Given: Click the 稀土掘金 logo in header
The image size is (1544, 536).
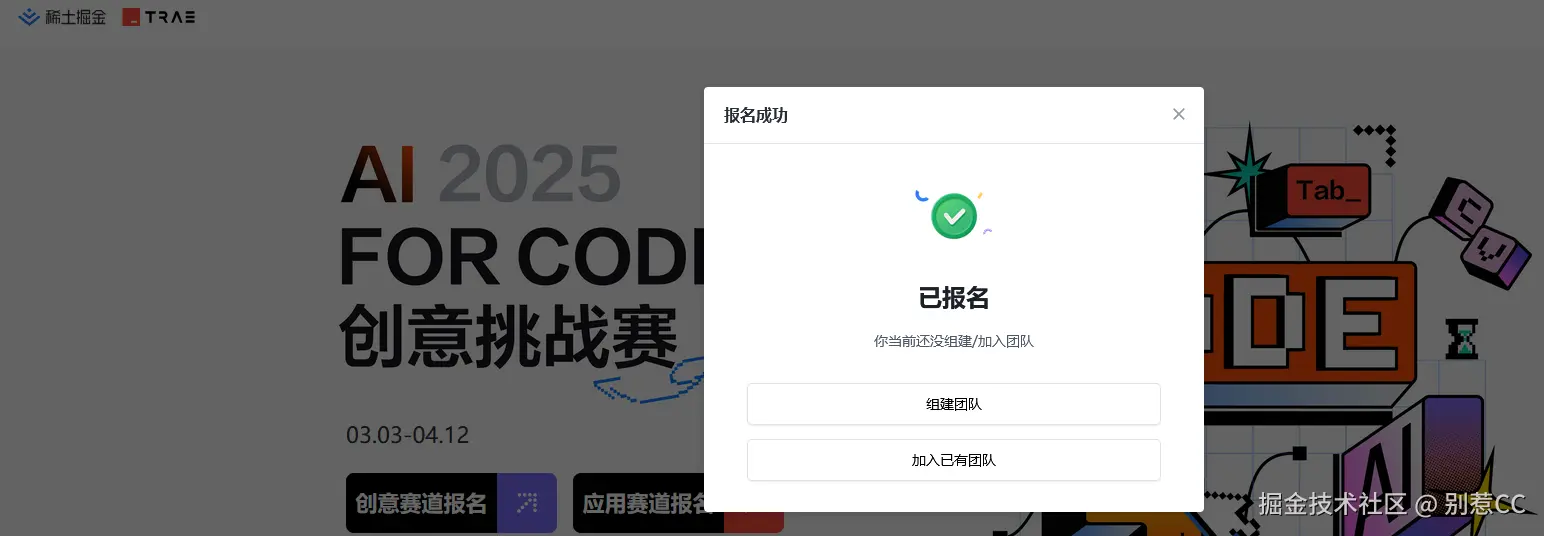Looking at the screenshot, I should point(62,17).
